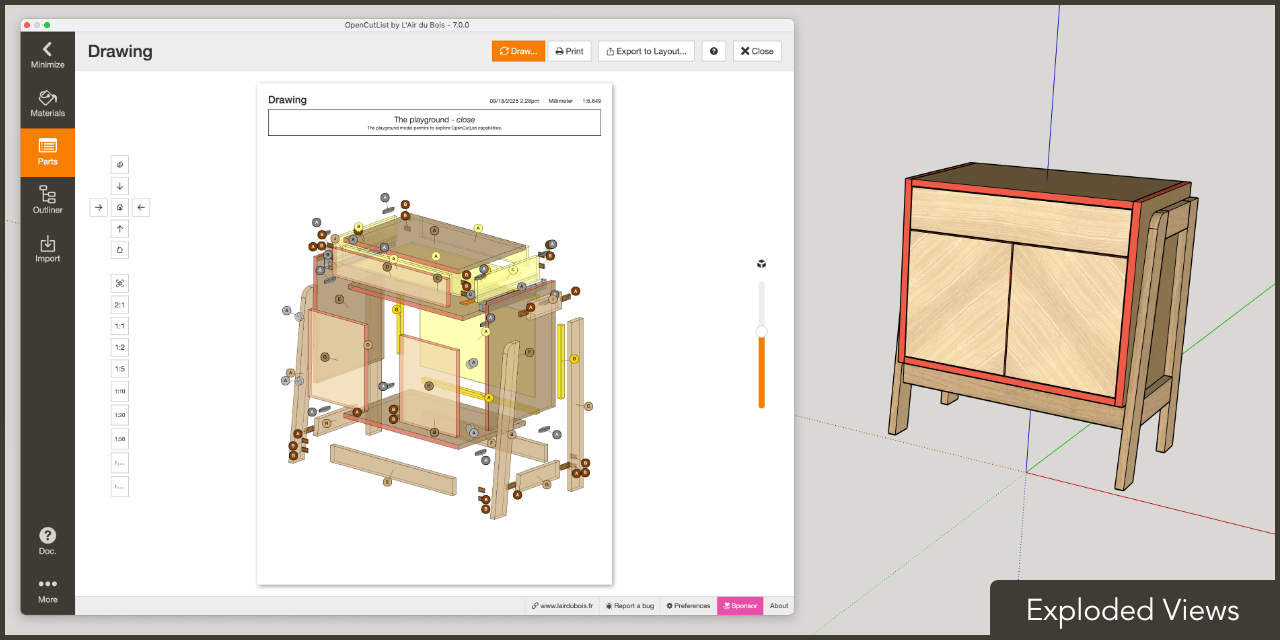This screenshot has width=1280, height=640.
Task: Open the Parts tab
Action: click(x=47, y=152)
